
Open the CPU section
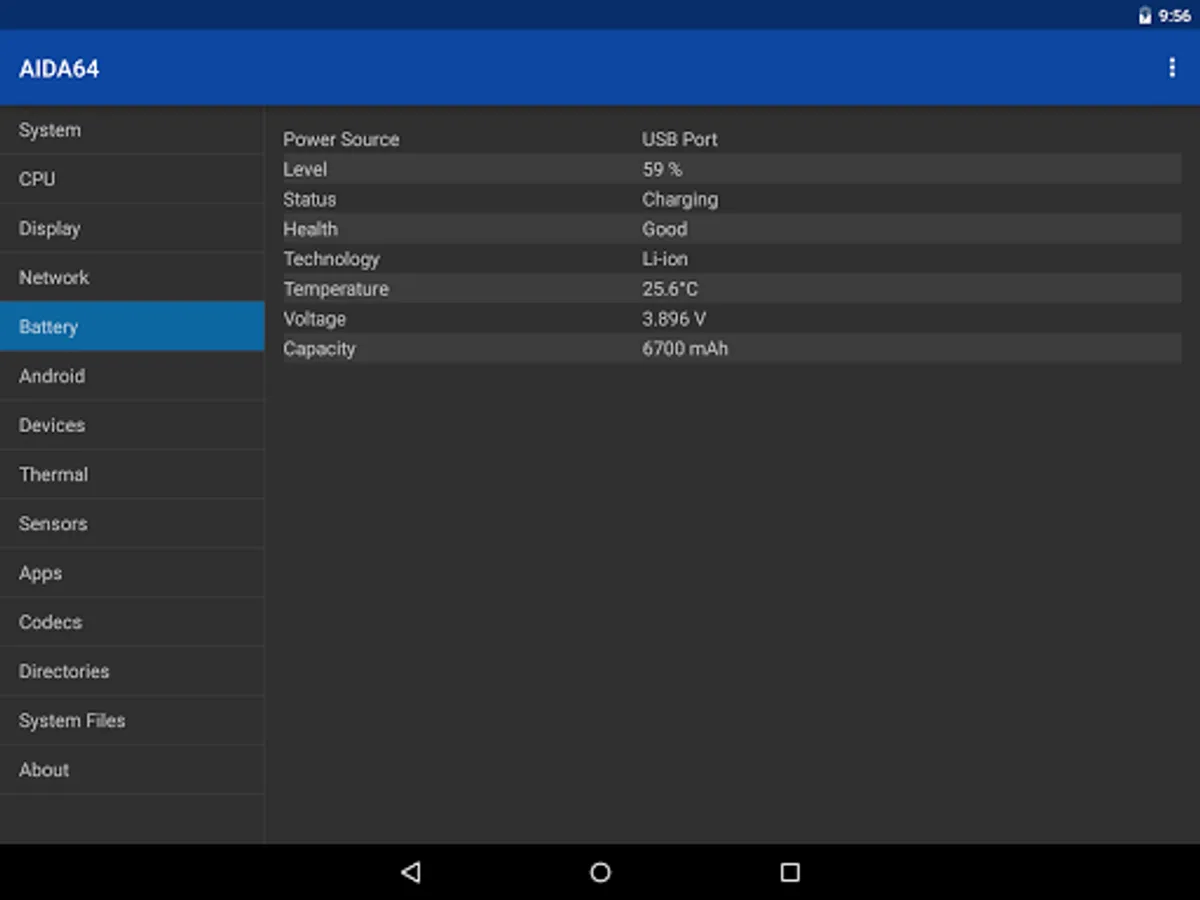coord(132,179)
